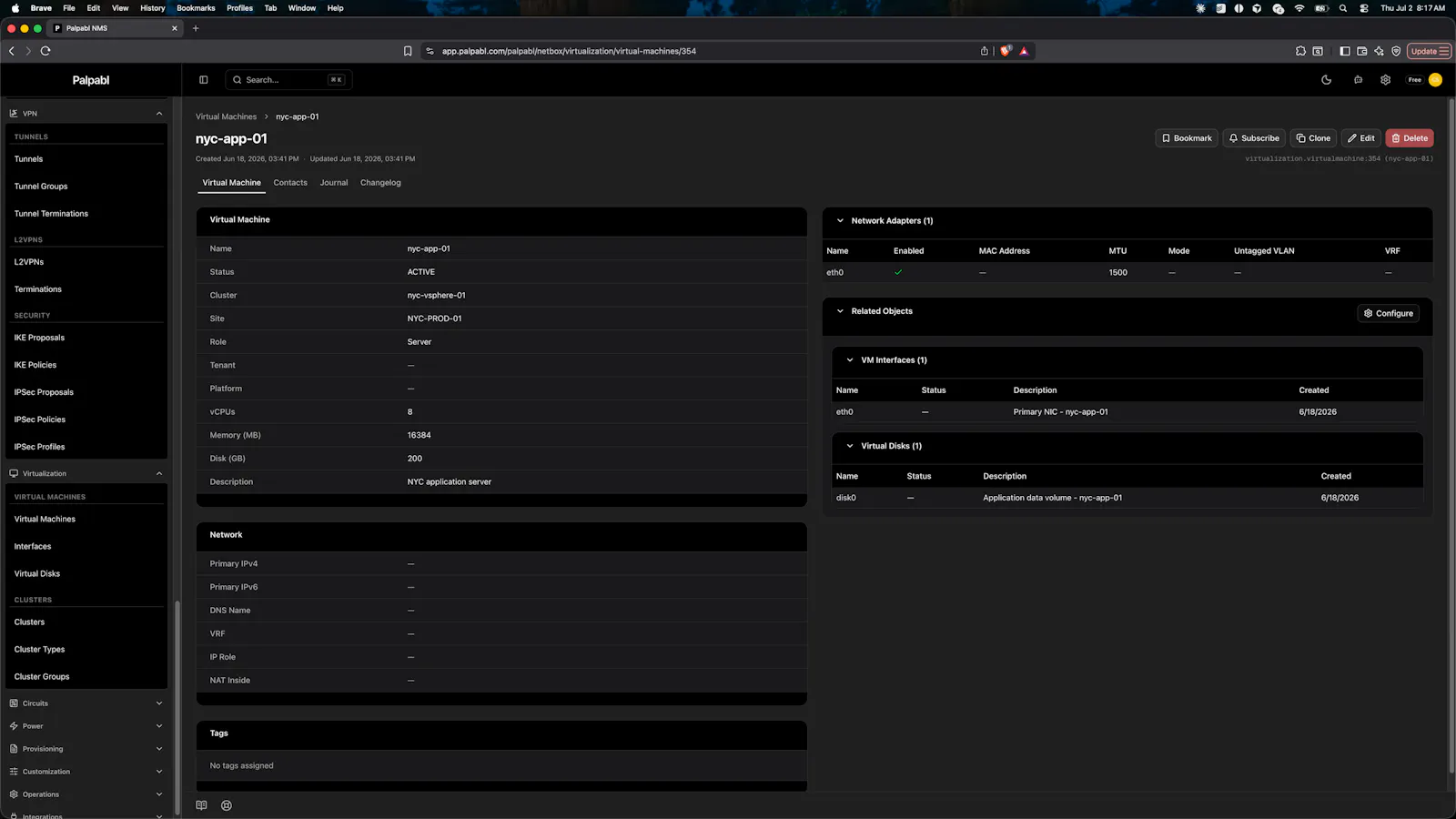The image size is (1456, 819).
Task: Open the settings gear in top bar
Action: pos(1385,80)
